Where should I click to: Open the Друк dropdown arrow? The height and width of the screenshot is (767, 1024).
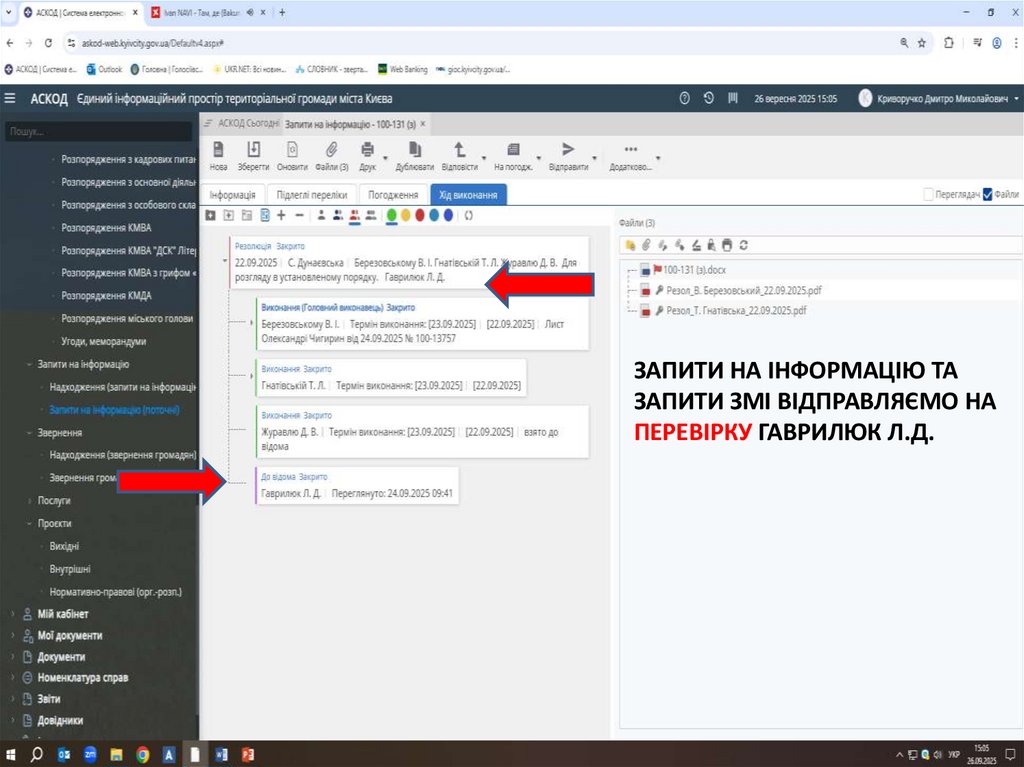pyautogui.click(x=384, y=157)
